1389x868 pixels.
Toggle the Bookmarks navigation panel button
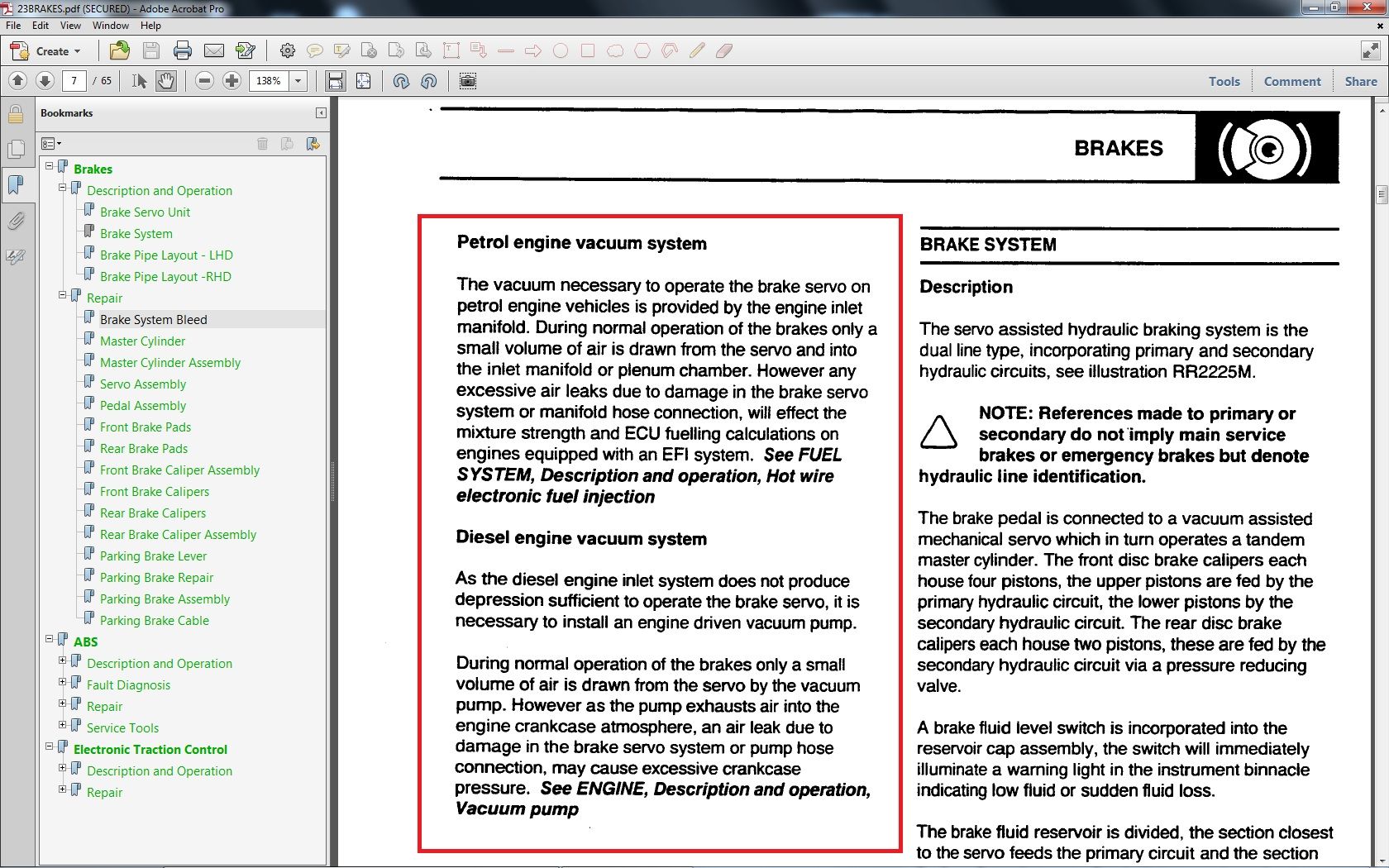tap(16, 184)
